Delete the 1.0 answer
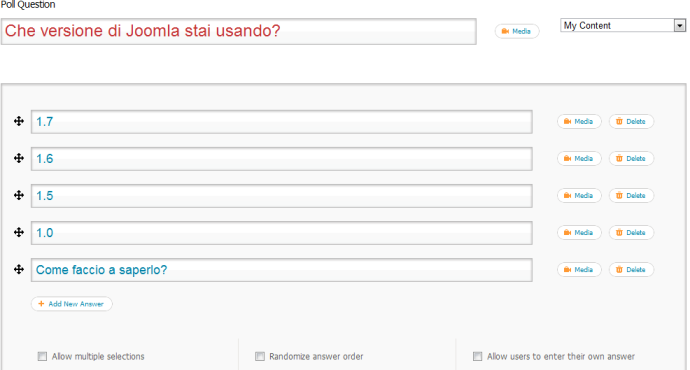Viewport: 690px width, 370px height. coord(631,232)
